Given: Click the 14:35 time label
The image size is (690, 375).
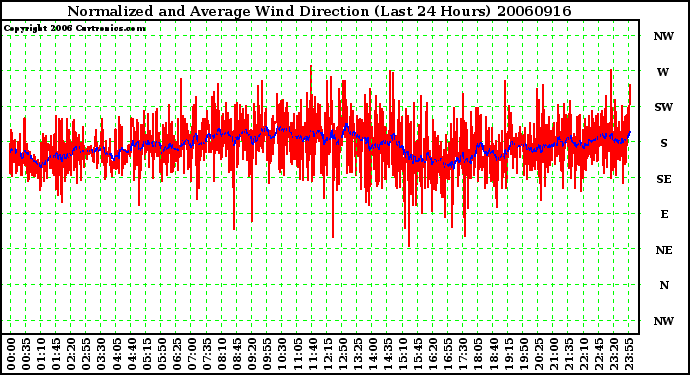Looking at the screenshot, I should [x=388, y=354].
